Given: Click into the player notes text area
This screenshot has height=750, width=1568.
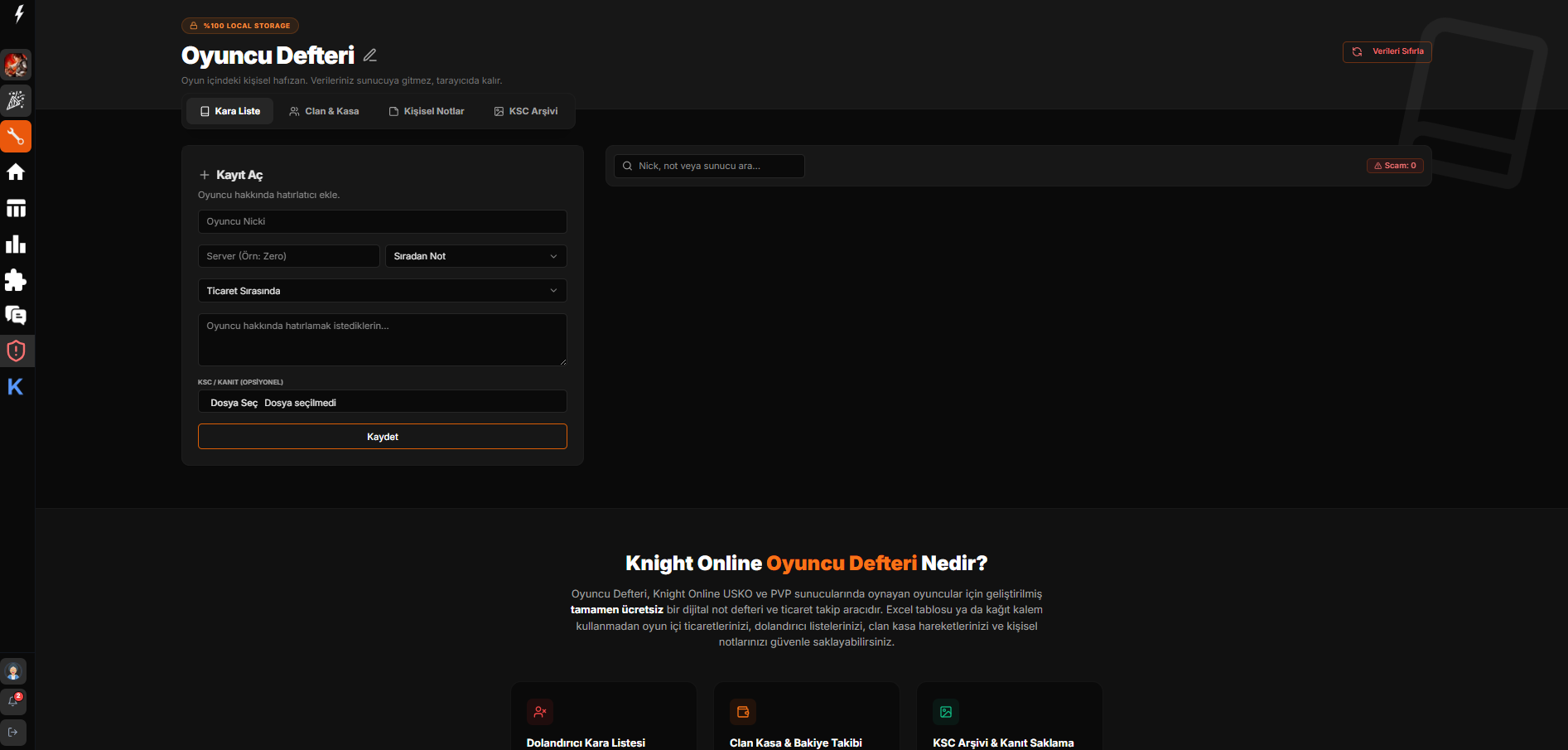Looking at the screenshot, I should click(x=383, y=340).
